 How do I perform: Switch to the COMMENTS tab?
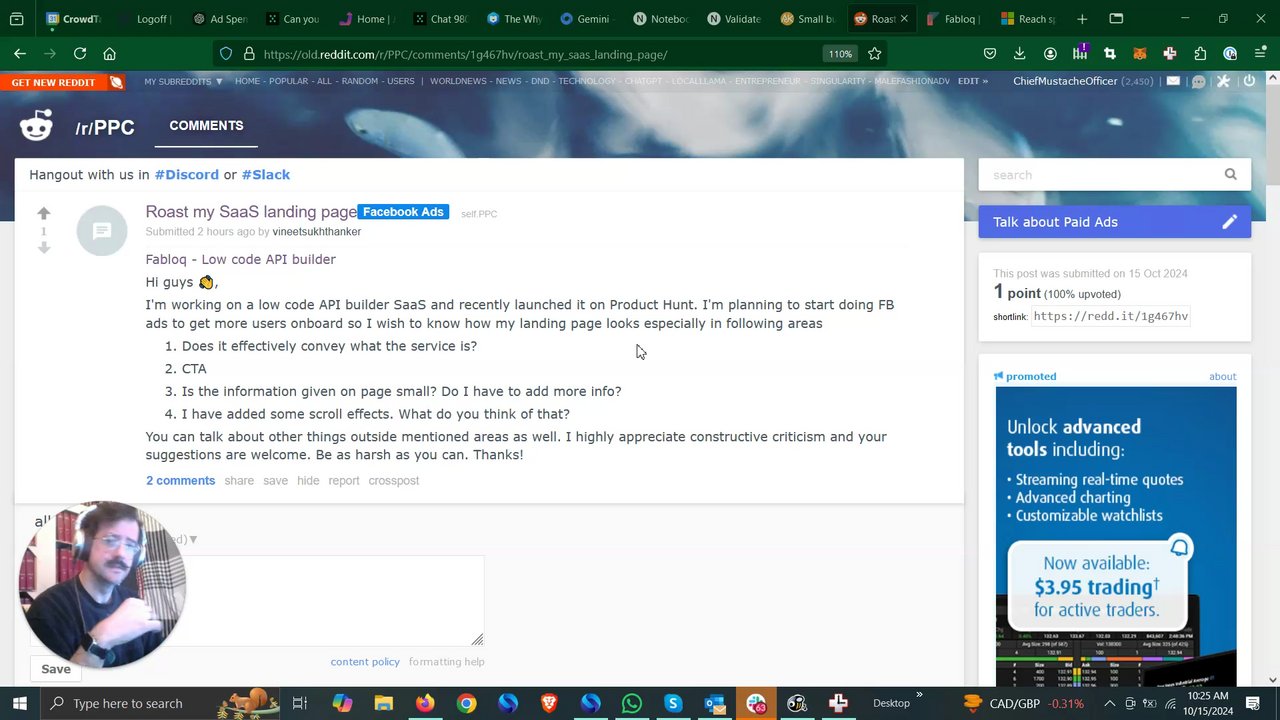[206, 125]
